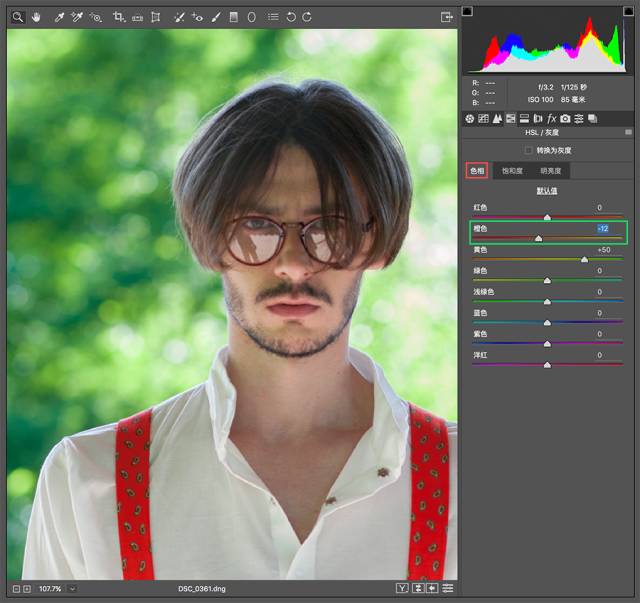Click the 浅绿色 hue slider handle
The image size is (640, 603).
pyautogui.click(x=547, y=302)
